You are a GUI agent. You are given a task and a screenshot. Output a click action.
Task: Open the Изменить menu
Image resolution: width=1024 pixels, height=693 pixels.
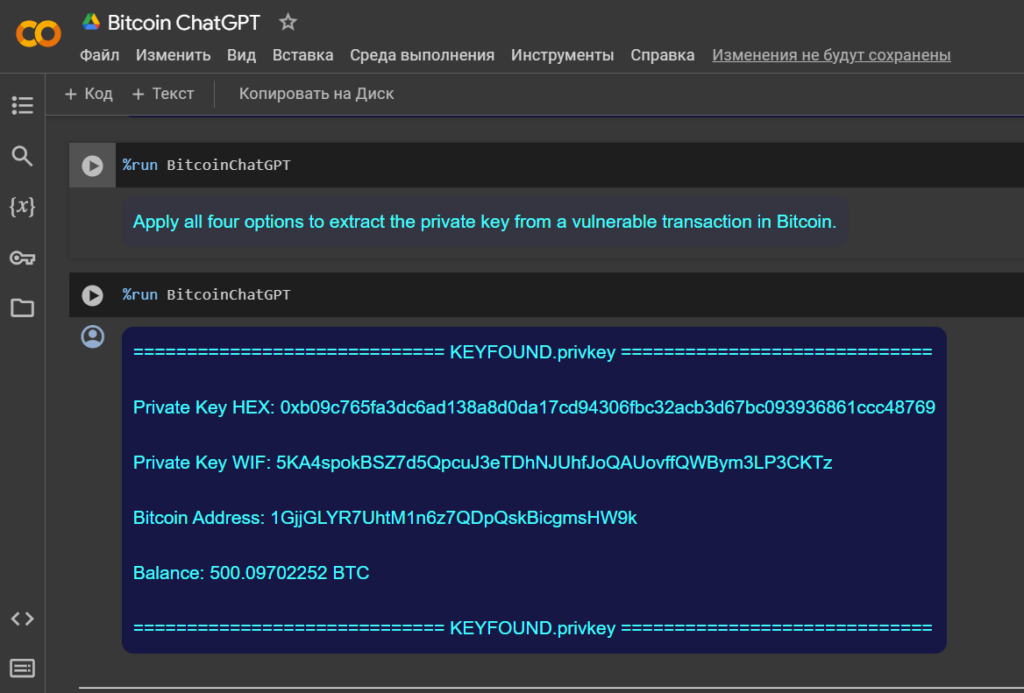click(173, 56)
